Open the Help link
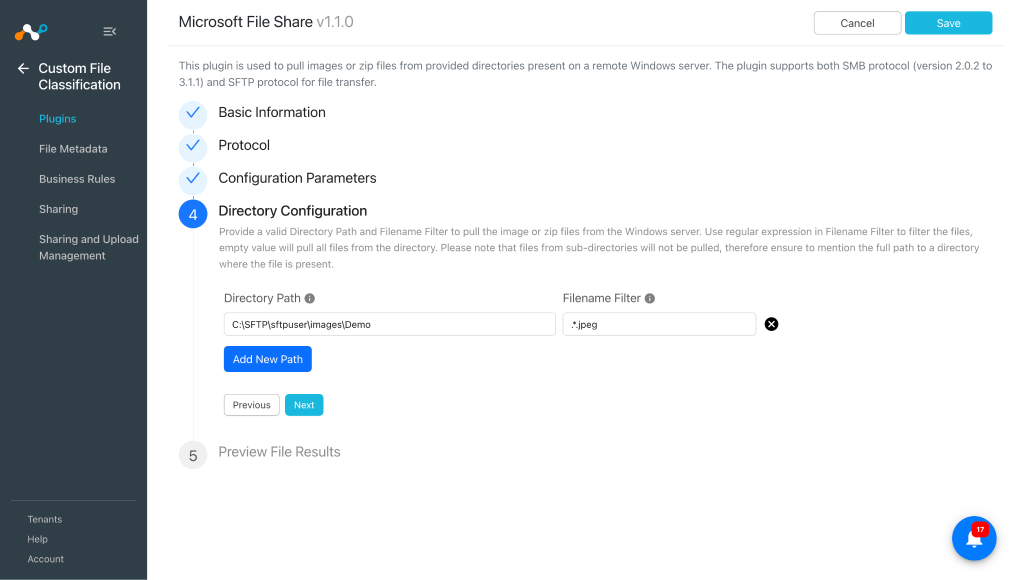Viewport: 1024px width, 580px height. tap(37, 539)
